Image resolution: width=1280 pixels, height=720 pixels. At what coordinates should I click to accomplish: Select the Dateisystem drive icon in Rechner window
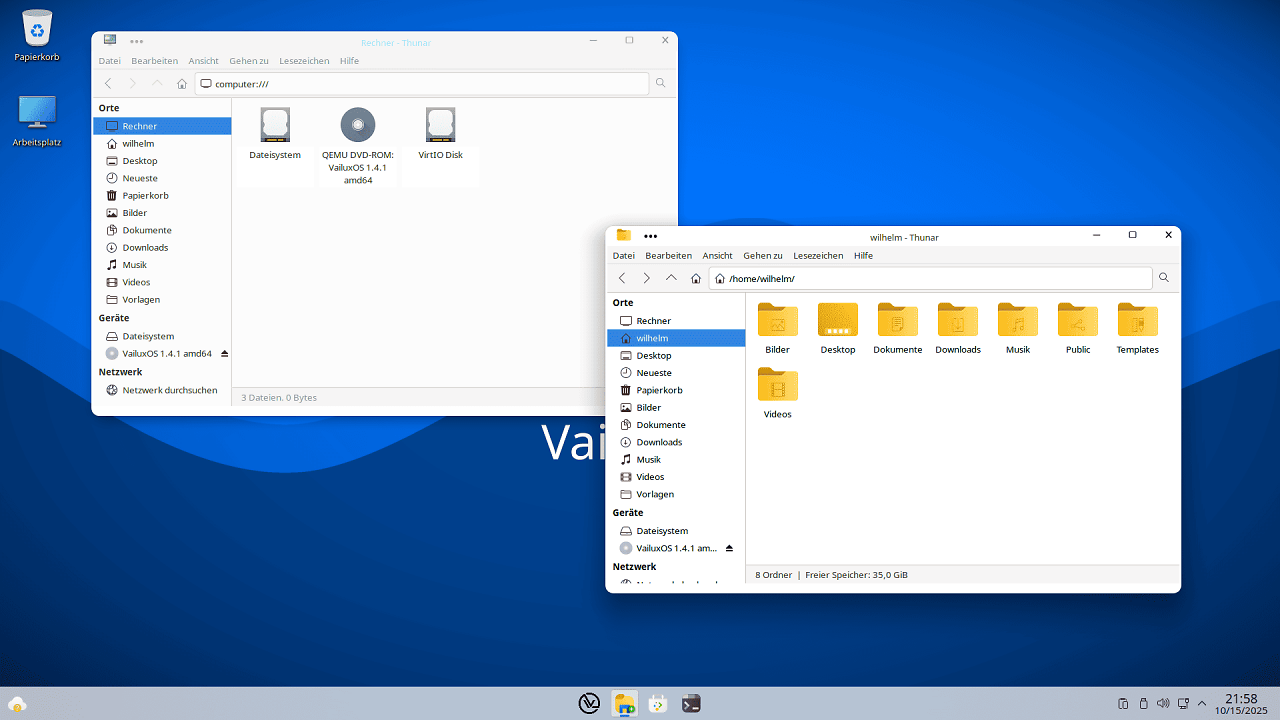[x=275, y=125]
